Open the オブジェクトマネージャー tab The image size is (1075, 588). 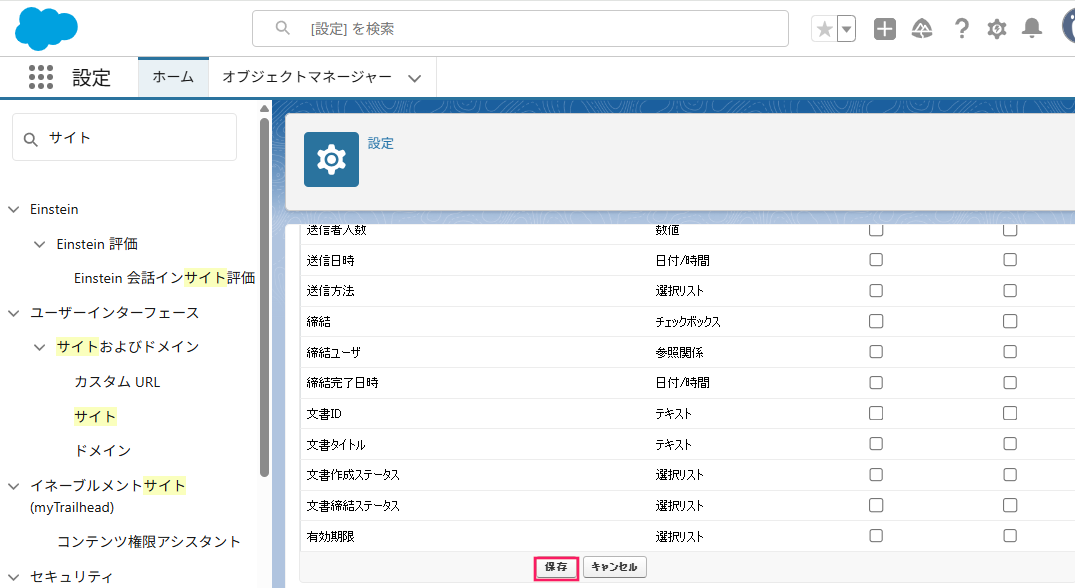click(306, 77)
